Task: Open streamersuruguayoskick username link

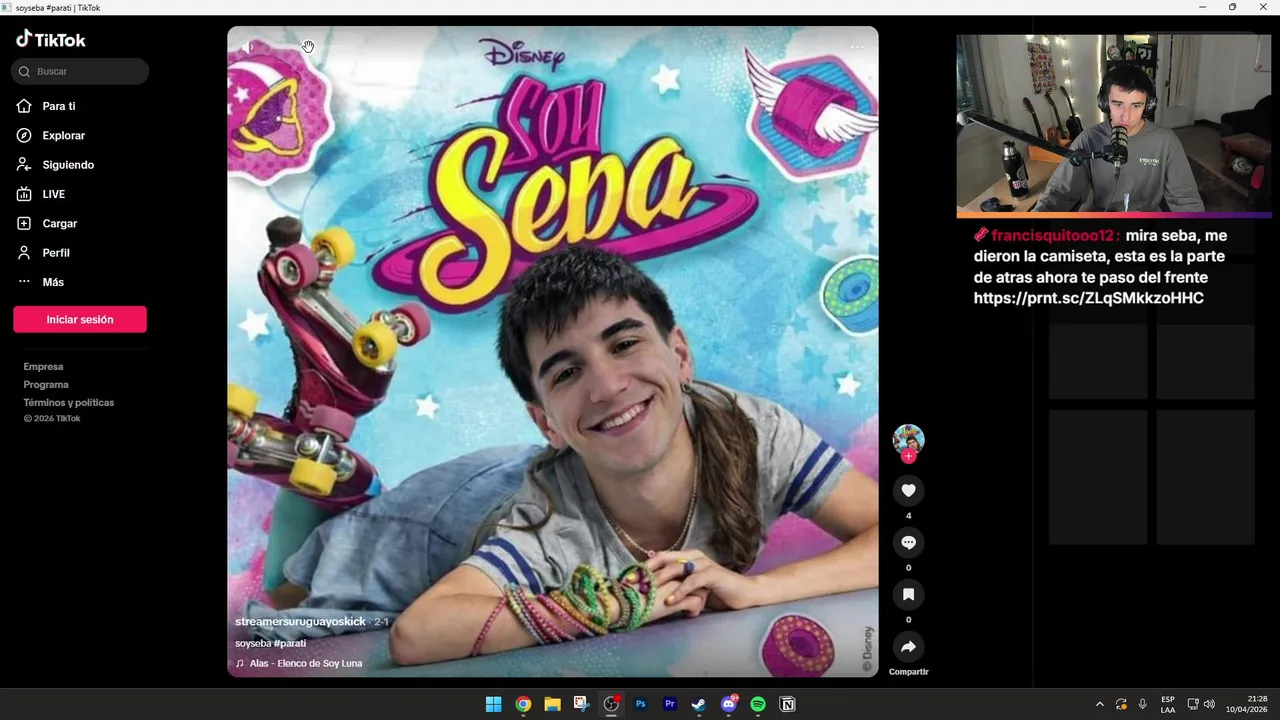Action: point(300,622)
